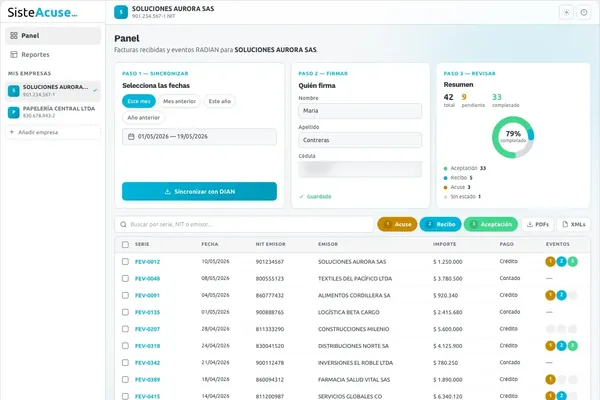Select the Este año date preset
Image resolution: width=600 pixels, height=400 pixels.
220,101
